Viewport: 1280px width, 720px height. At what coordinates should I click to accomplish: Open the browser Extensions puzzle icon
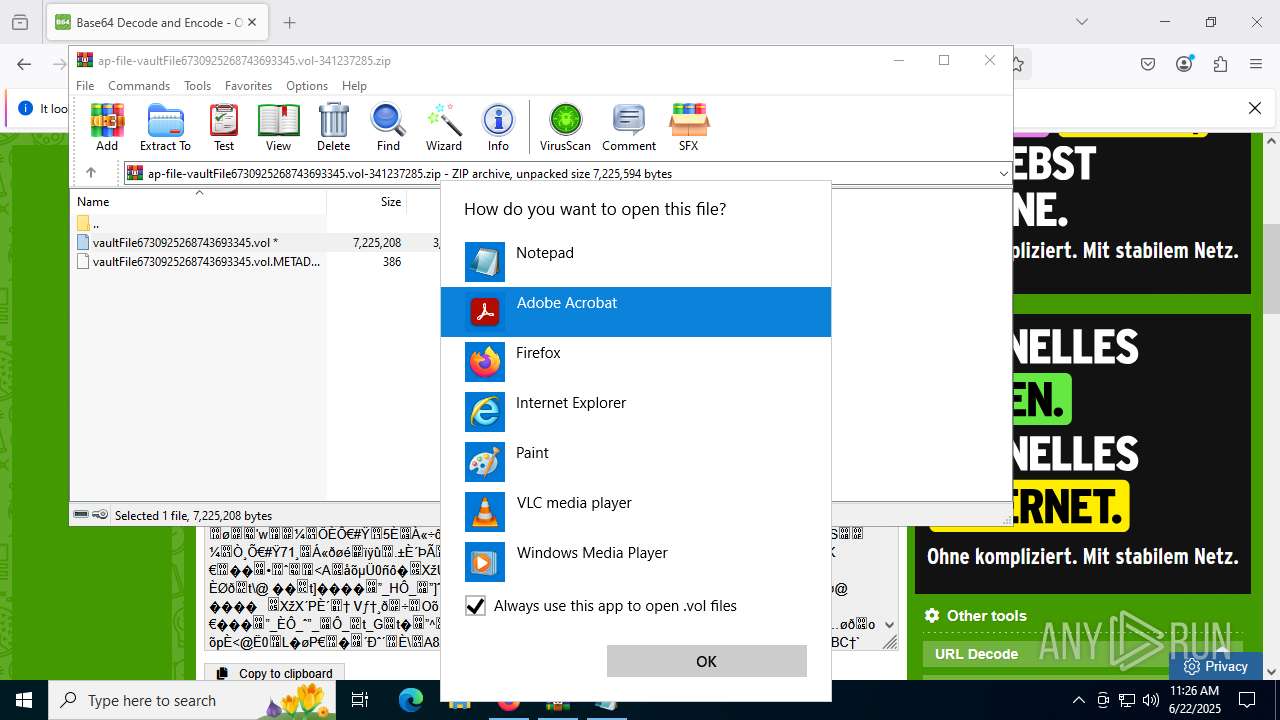point(1220,64)
